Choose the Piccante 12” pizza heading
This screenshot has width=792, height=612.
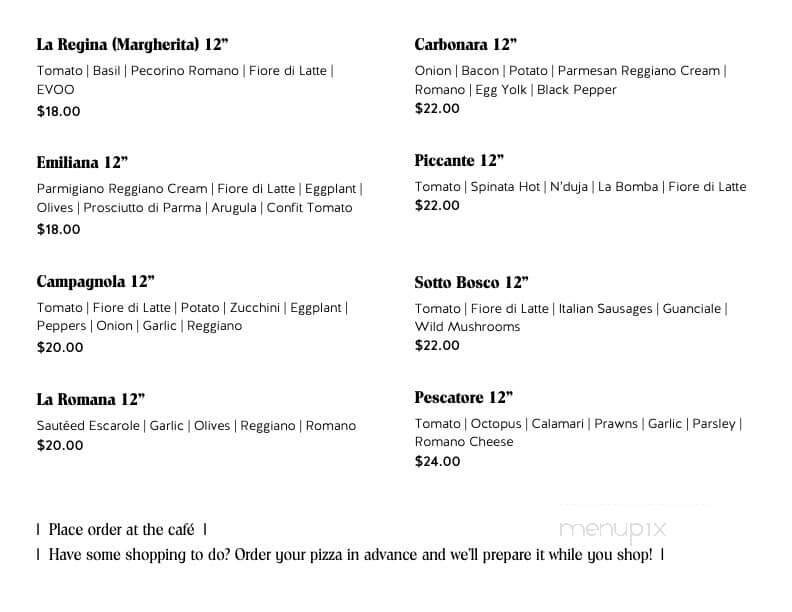click(x=459, y=160)
